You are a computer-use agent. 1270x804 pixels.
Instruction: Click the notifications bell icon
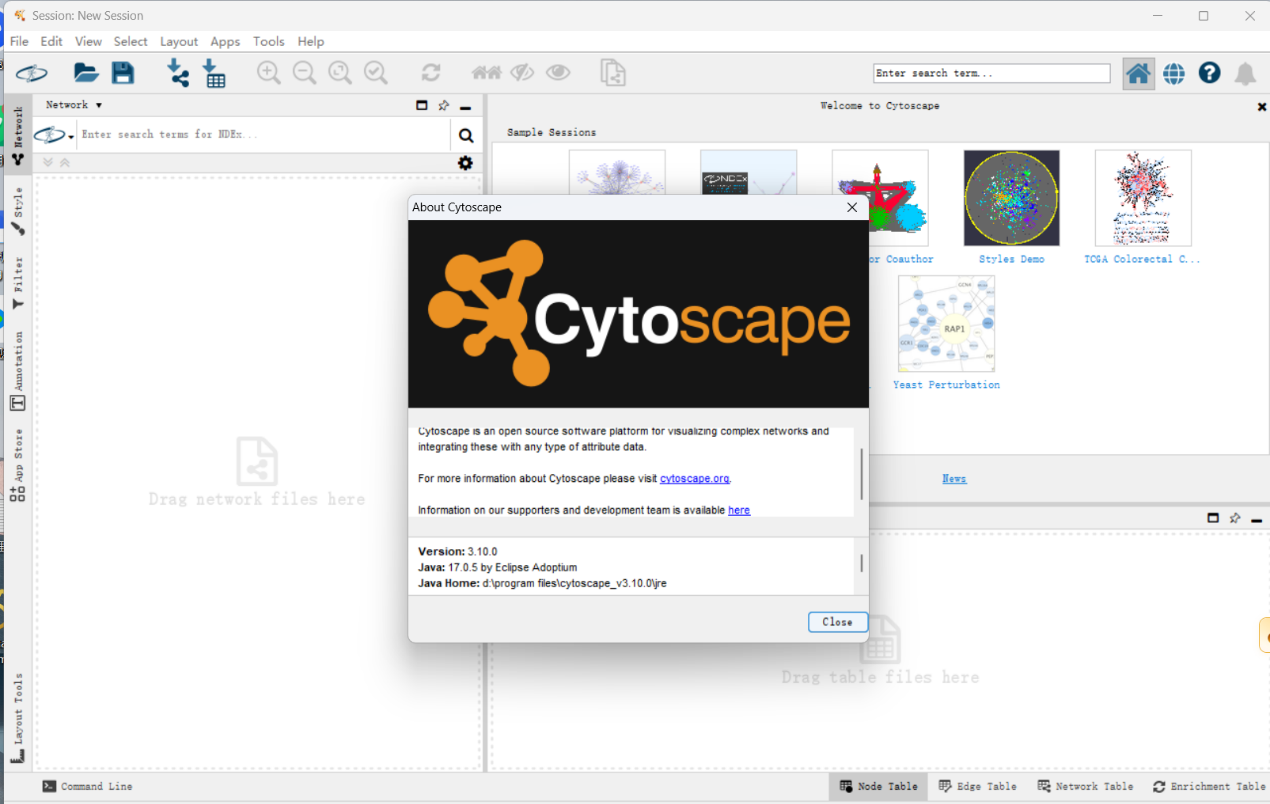point(1245,74)
